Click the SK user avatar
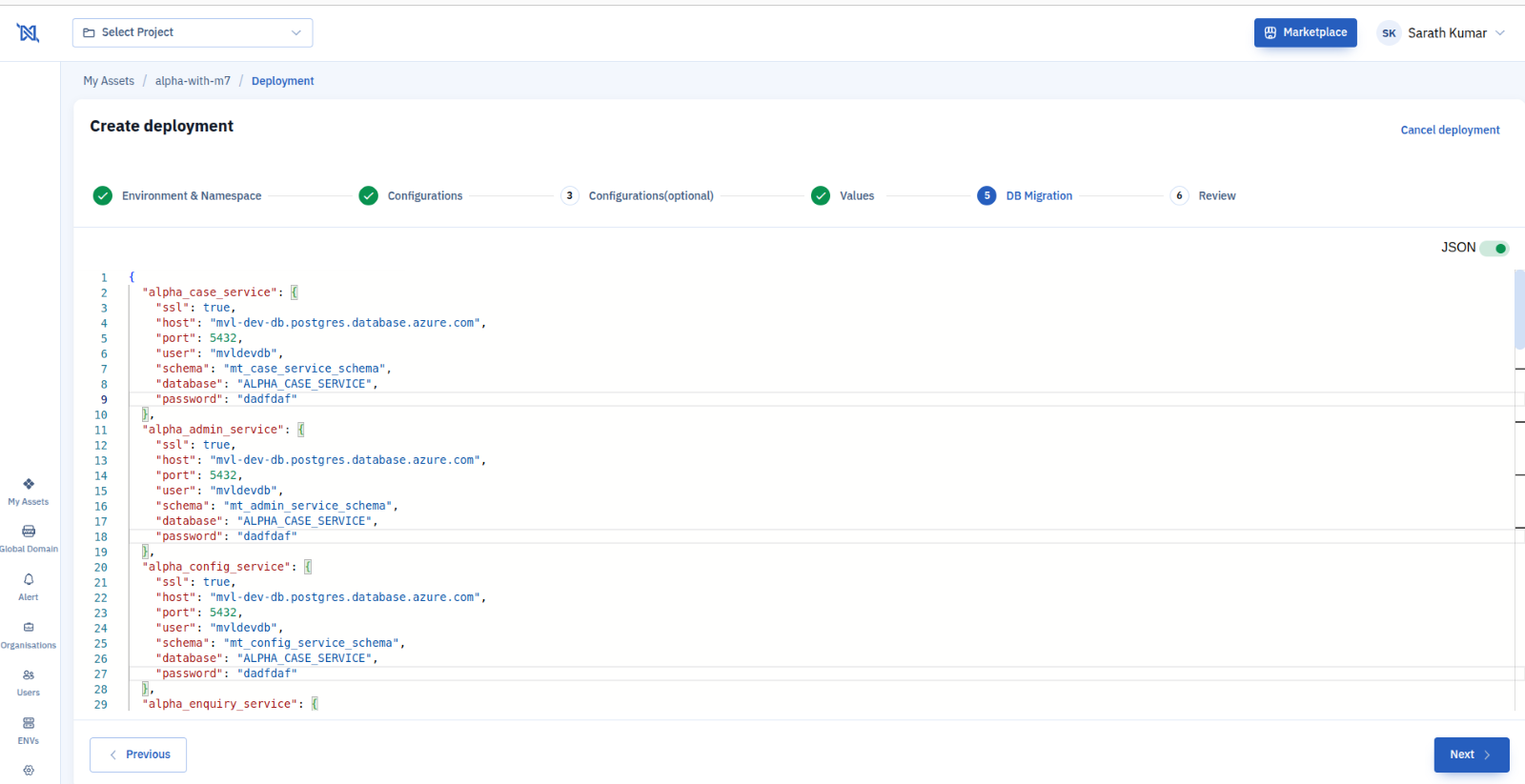This screenshot has width=1525, height=784. (1389, 33)
